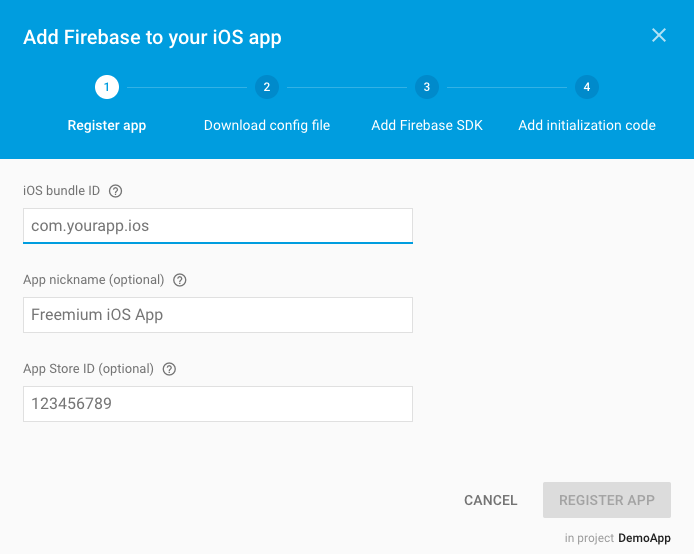Click the iOS bundle ID label text
Image resolution: width=694 pixels, height=554 pixels.
point(61,190)
